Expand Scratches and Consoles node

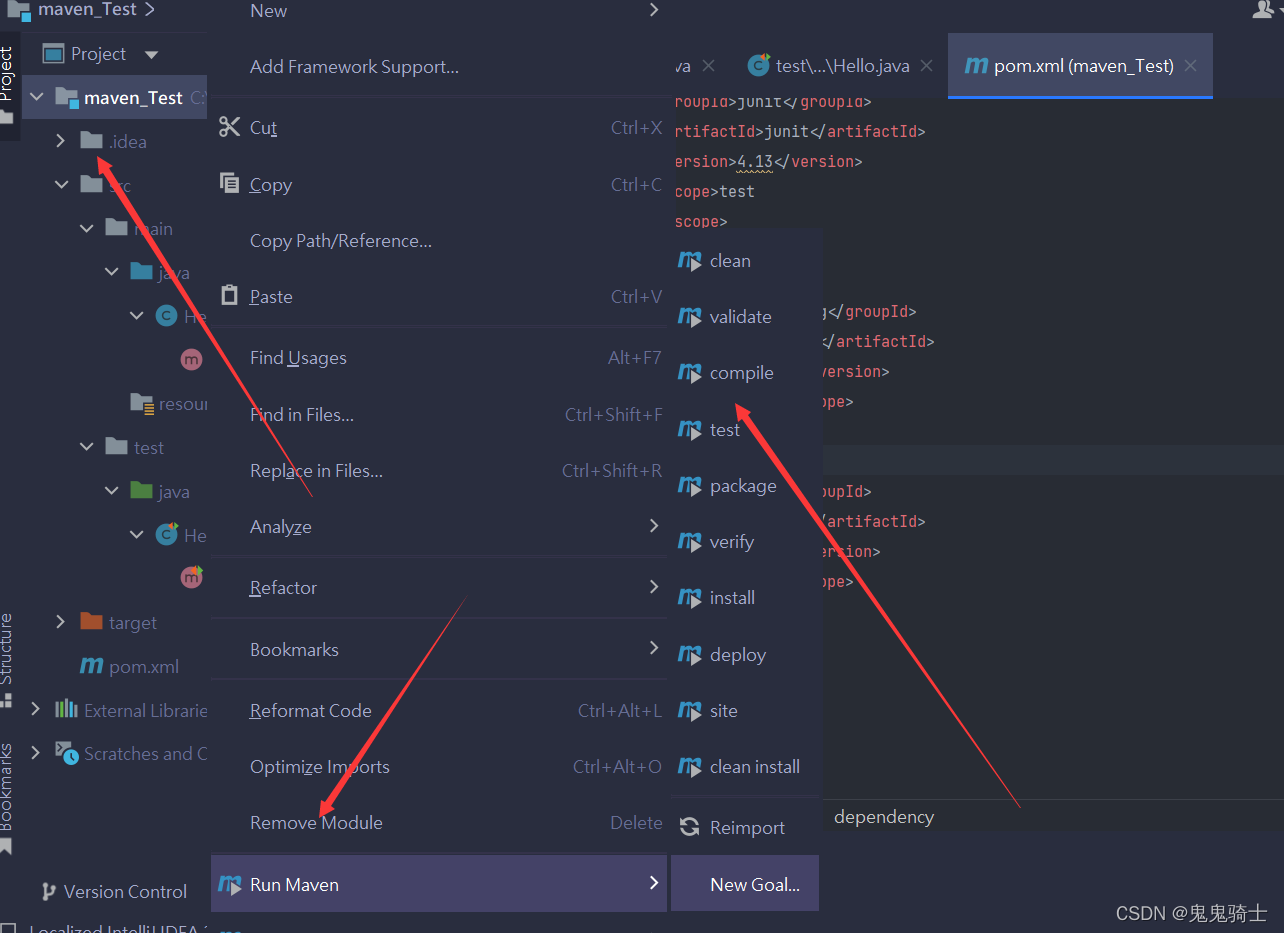pos(36,753)
